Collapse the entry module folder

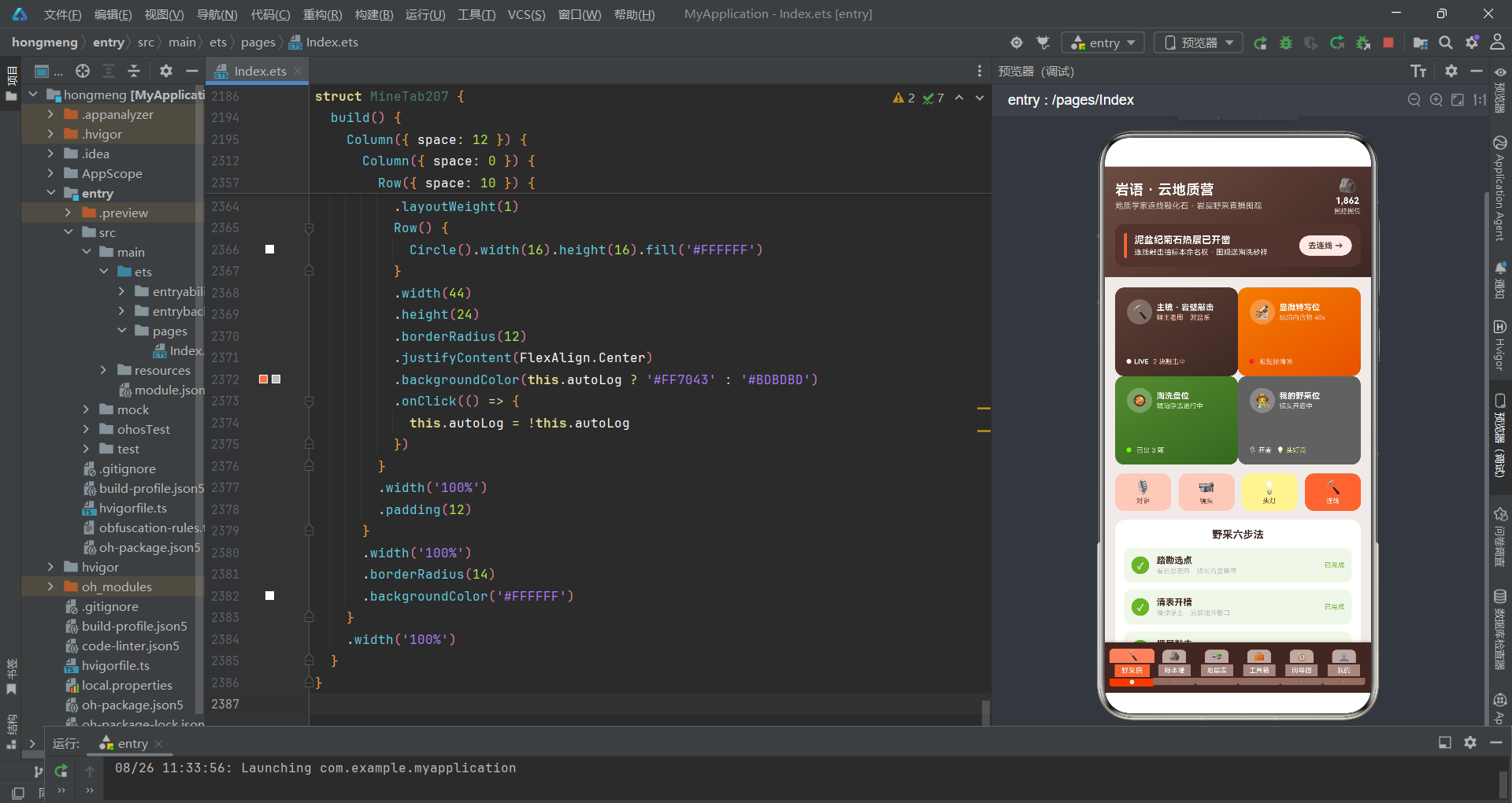tap(50, 193)
